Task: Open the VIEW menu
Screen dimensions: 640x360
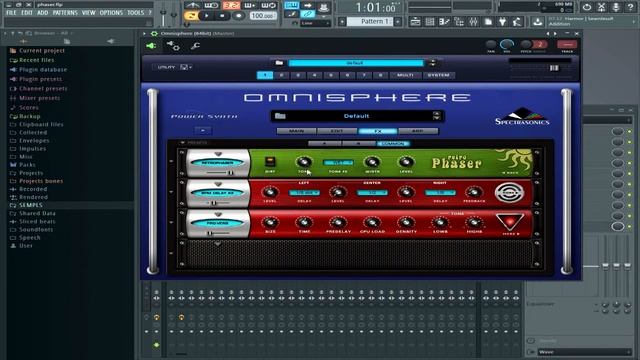Action: point(89,13)
